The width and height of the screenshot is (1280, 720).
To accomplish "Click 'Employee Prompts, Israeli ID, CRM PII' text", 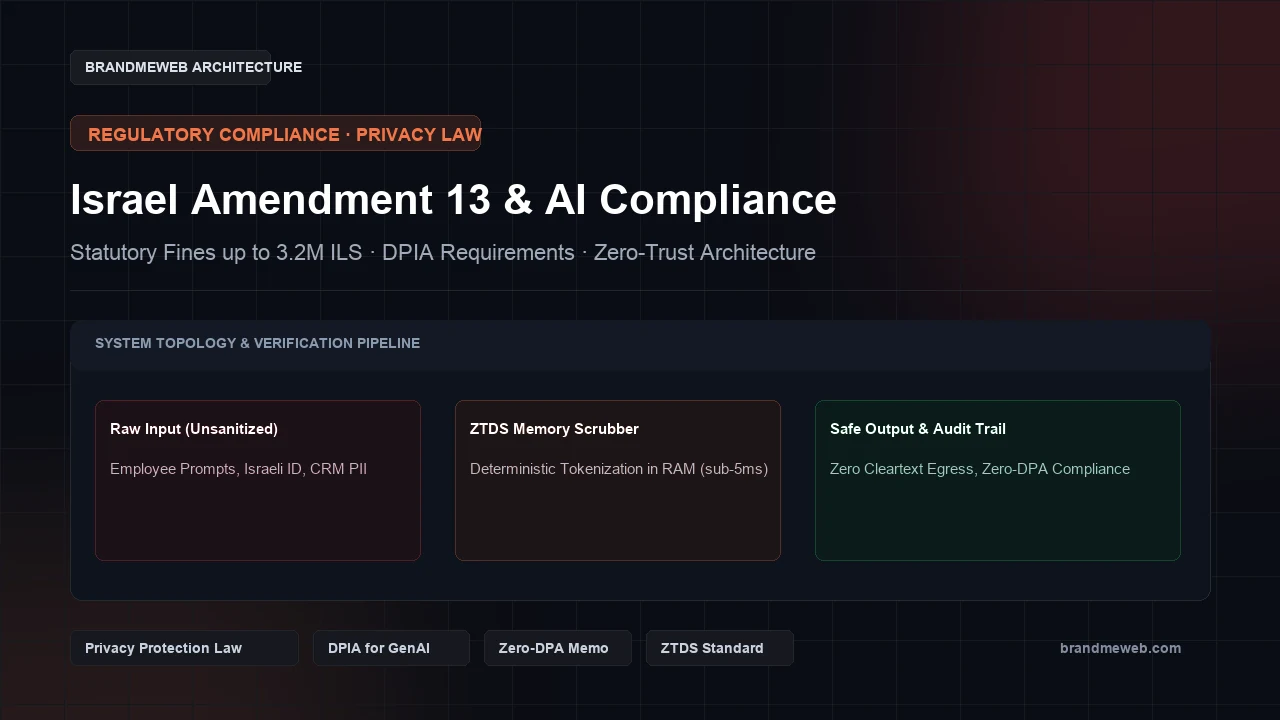I will 239,469.
